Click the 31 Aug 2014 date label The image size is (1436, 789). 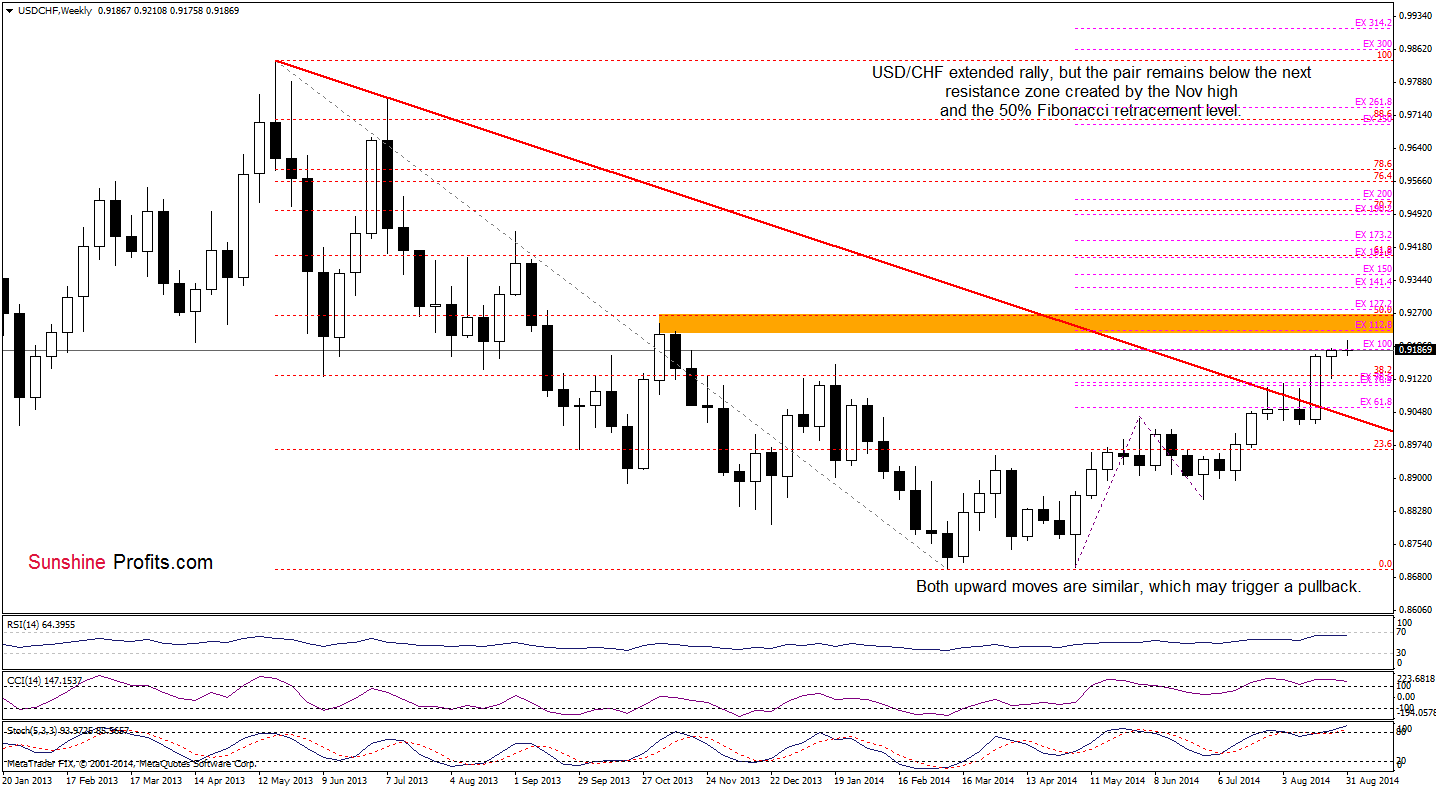click(x=1373, y=780)
